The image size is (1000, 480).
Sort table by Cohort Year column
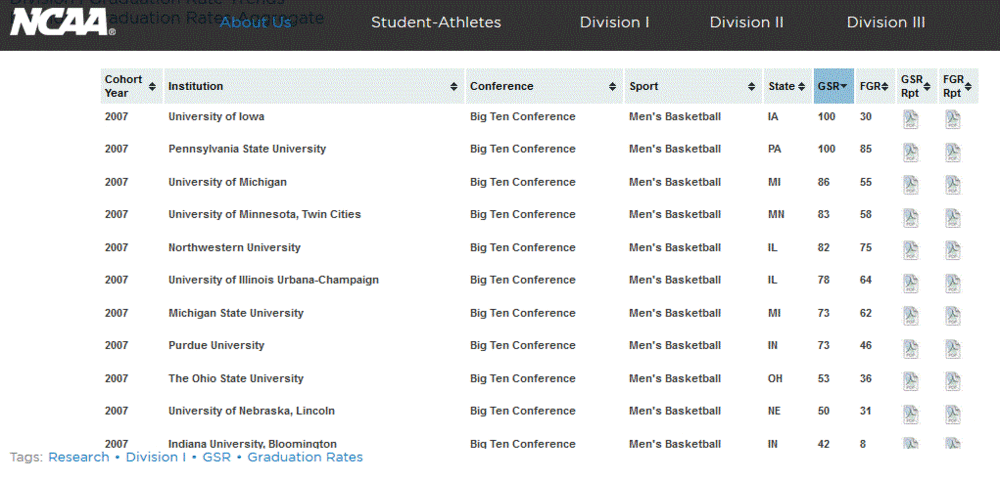pyautogui.click(x=131, y=86)
